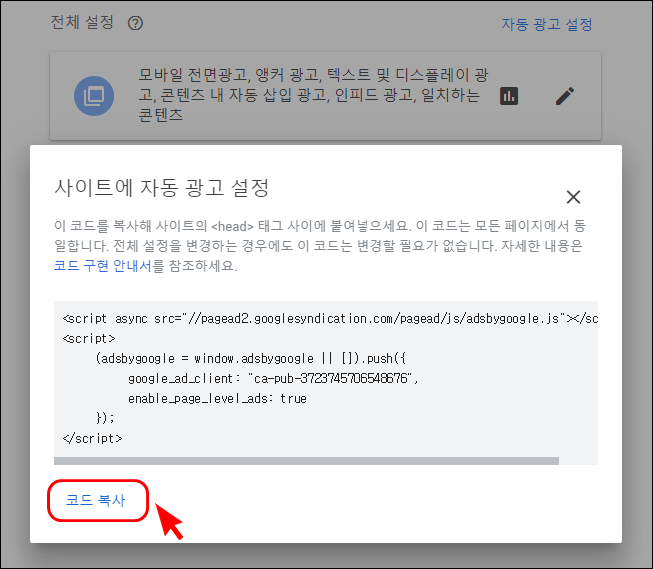653x569 pixels.
Task: Click the enable_page_level_ads: true line
Action: [217, 399]
